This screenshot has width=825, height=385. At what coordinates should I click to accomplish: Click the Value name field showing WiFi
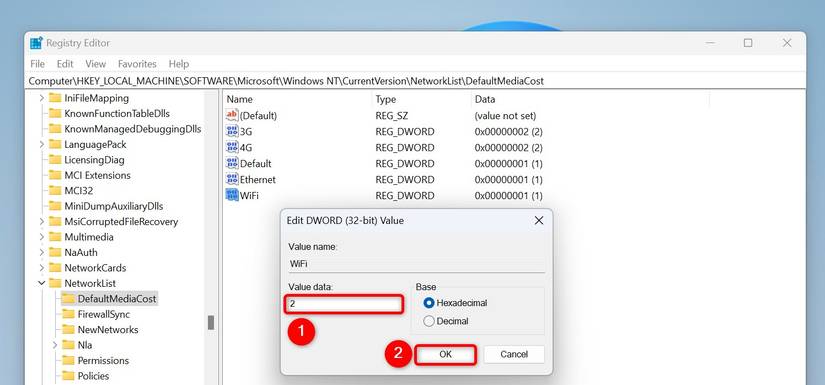coord(416,264)
